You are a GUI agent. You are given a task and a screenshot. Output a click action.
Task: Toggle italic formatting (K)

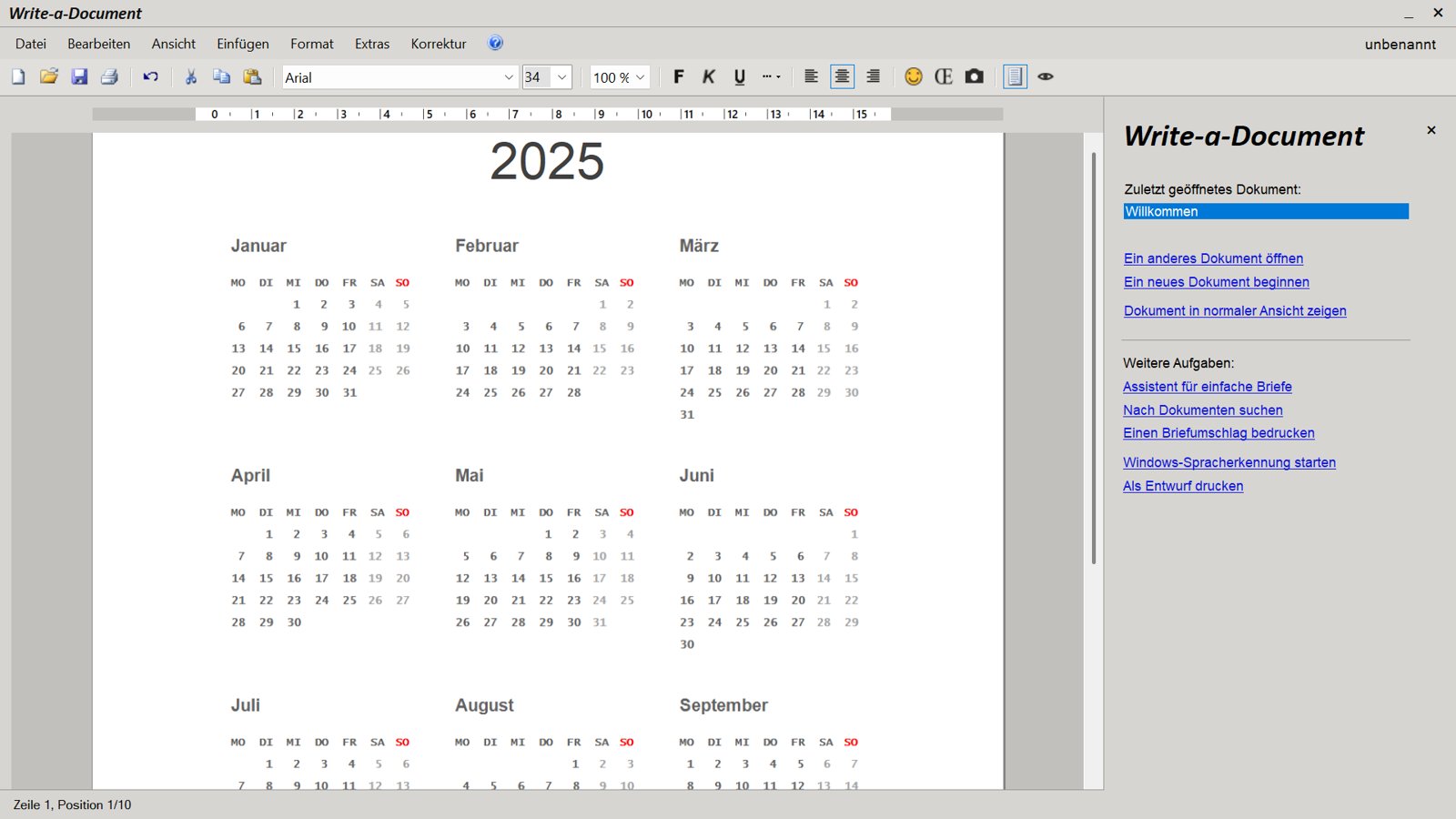point(709,77)
